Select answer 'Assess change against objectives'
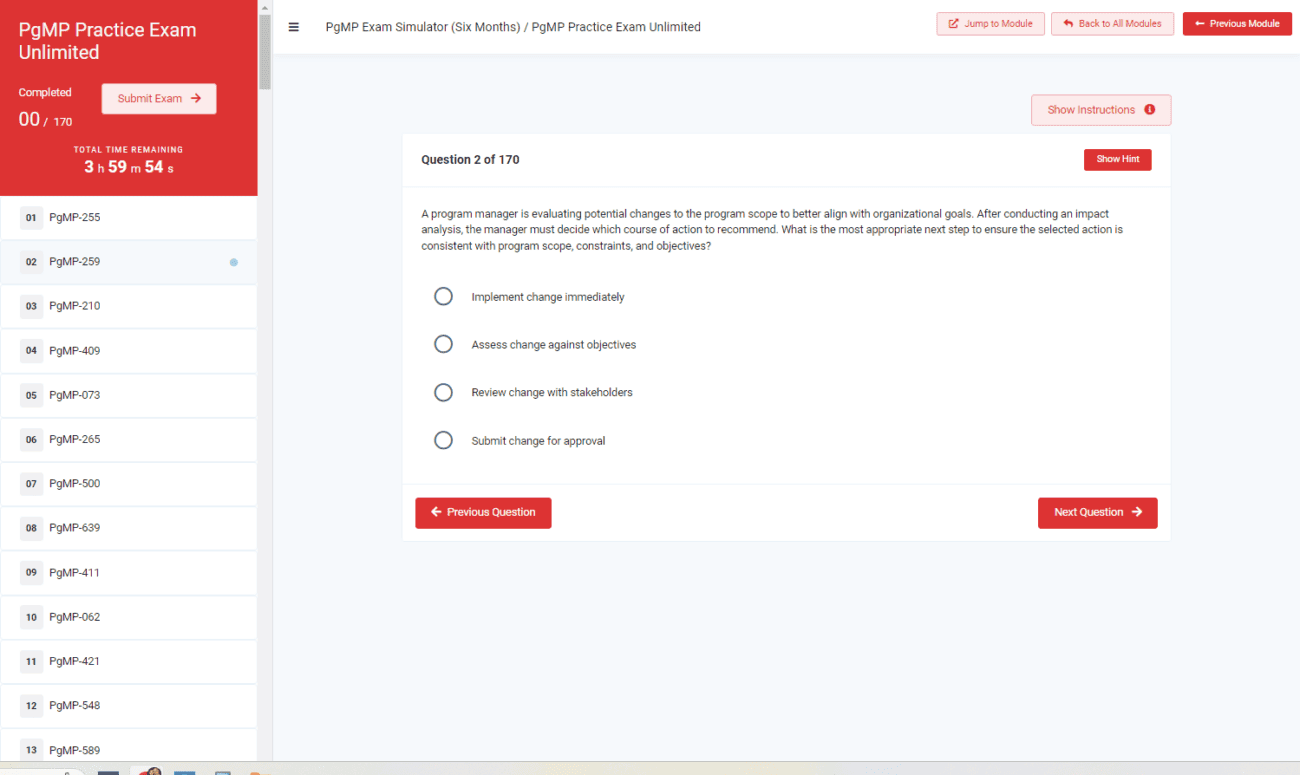The image size is (1300, 775). tap(443, 343)
